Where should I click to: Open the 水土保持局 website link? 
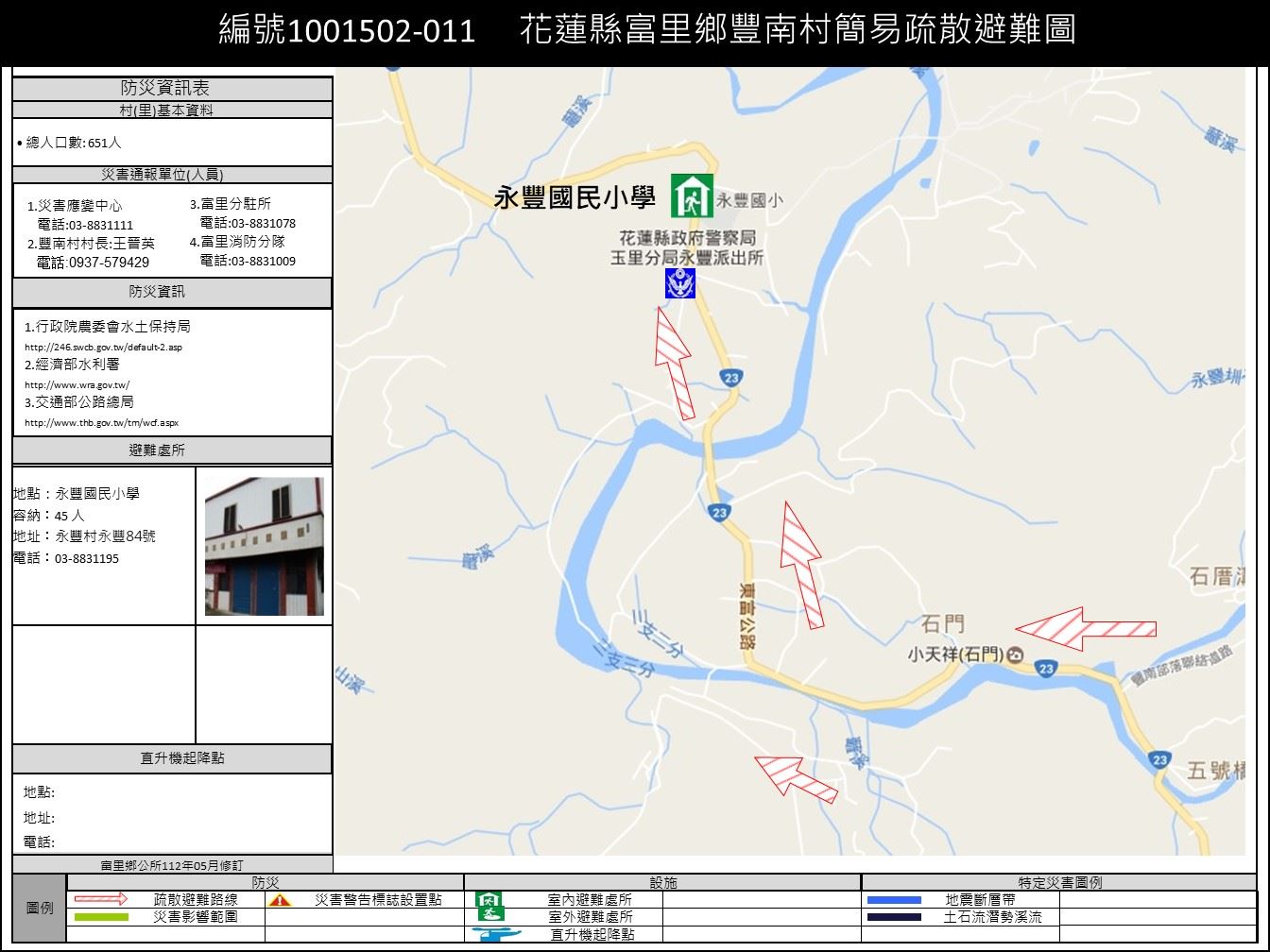point(105,347)
